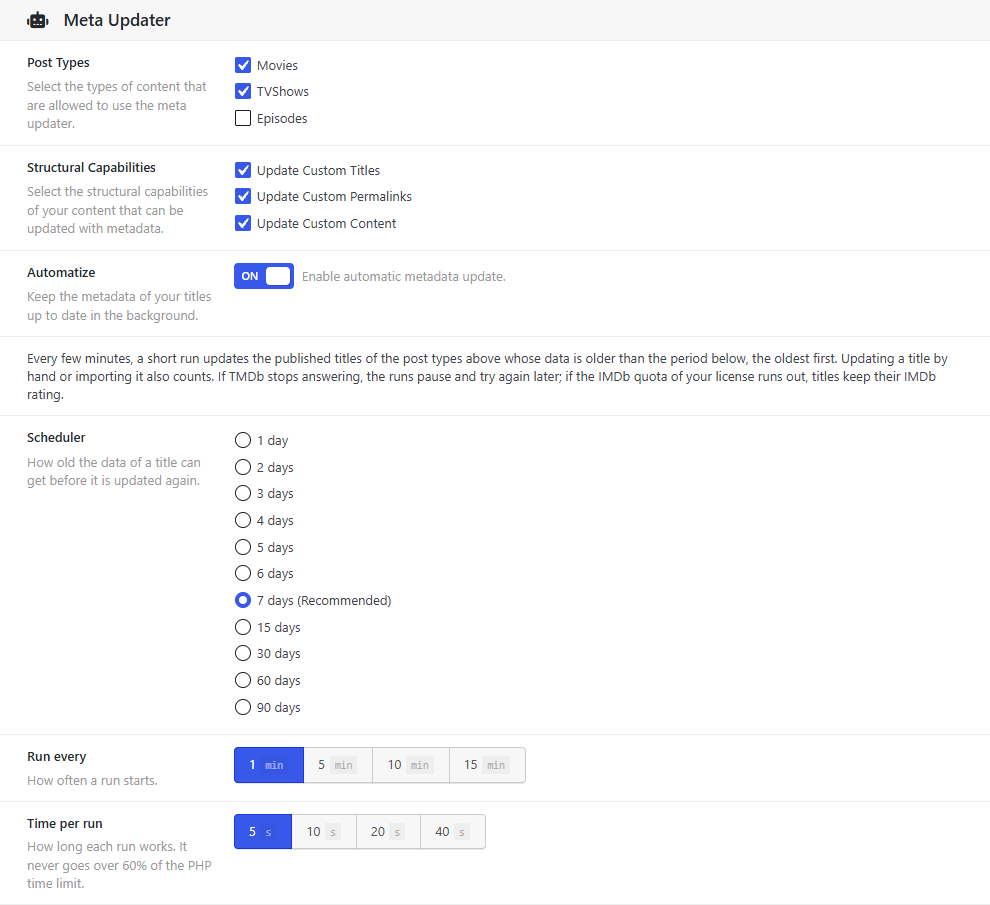Select 7 days (Recommended) option
Viewport: 990px width, 905px height.
tap(243, 600)
